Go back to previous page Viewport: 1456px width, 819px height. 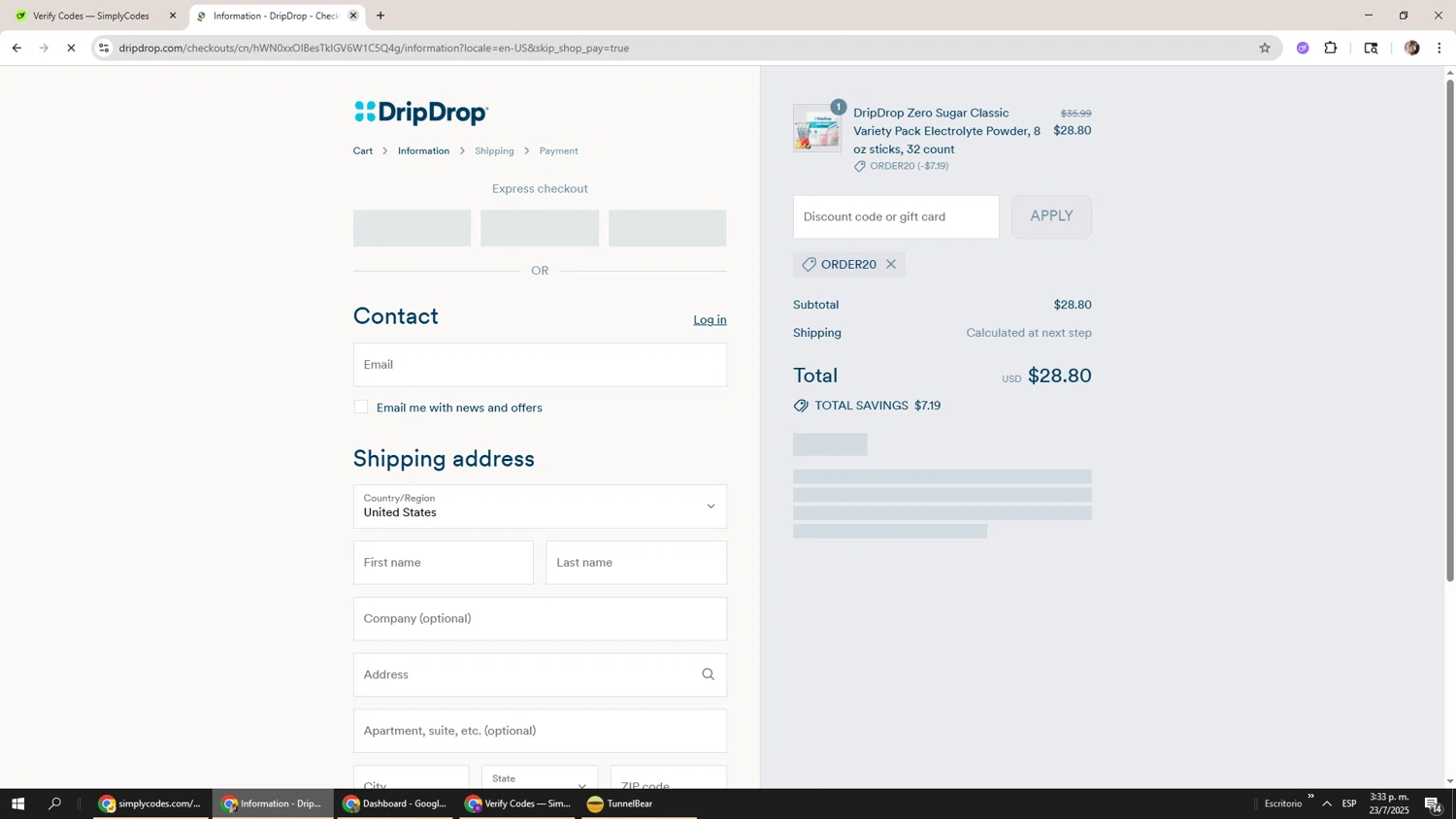[x=17, y=48]
